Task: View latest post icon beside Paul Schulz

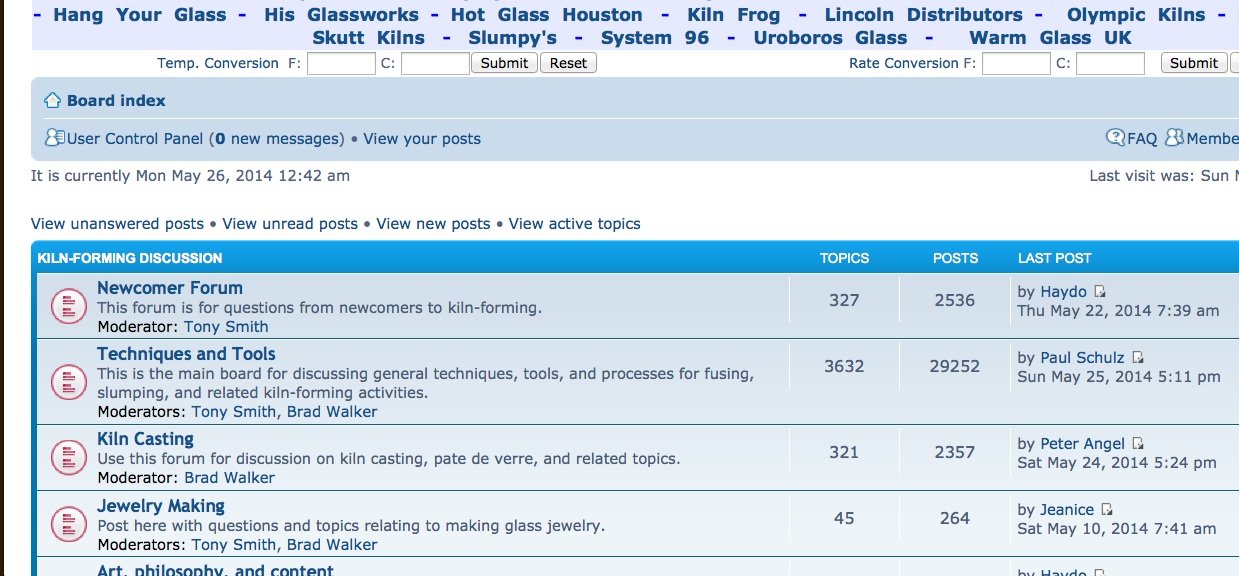Action: click(x=1138, y=358)
